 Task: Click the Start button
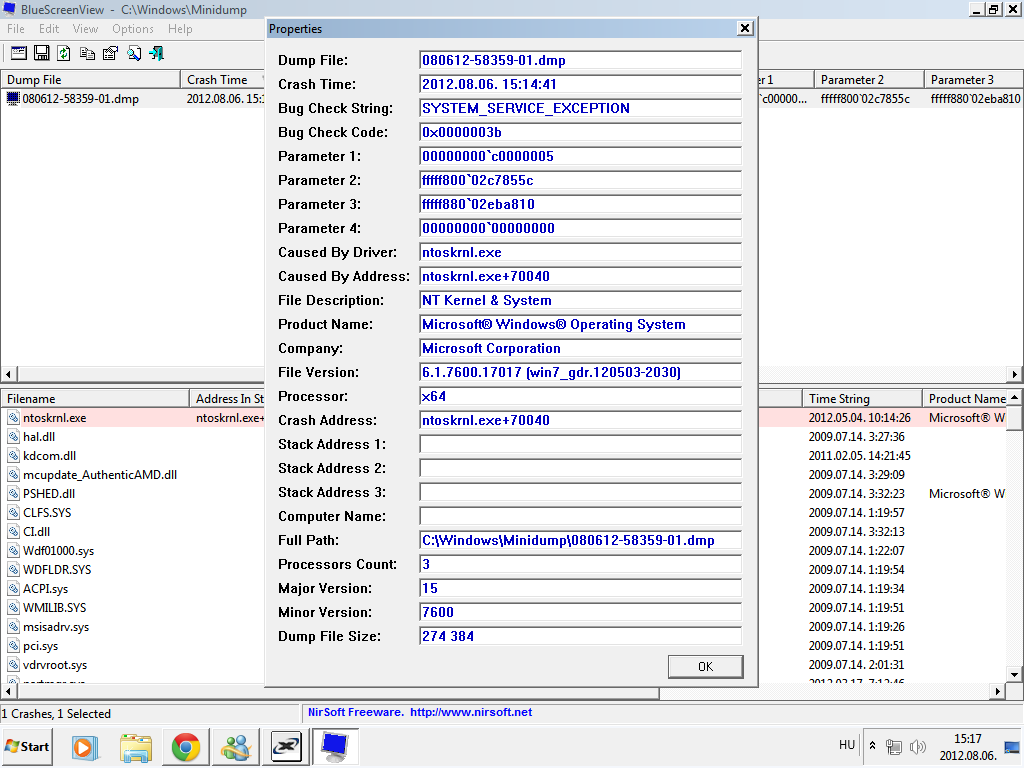point(27,746)
